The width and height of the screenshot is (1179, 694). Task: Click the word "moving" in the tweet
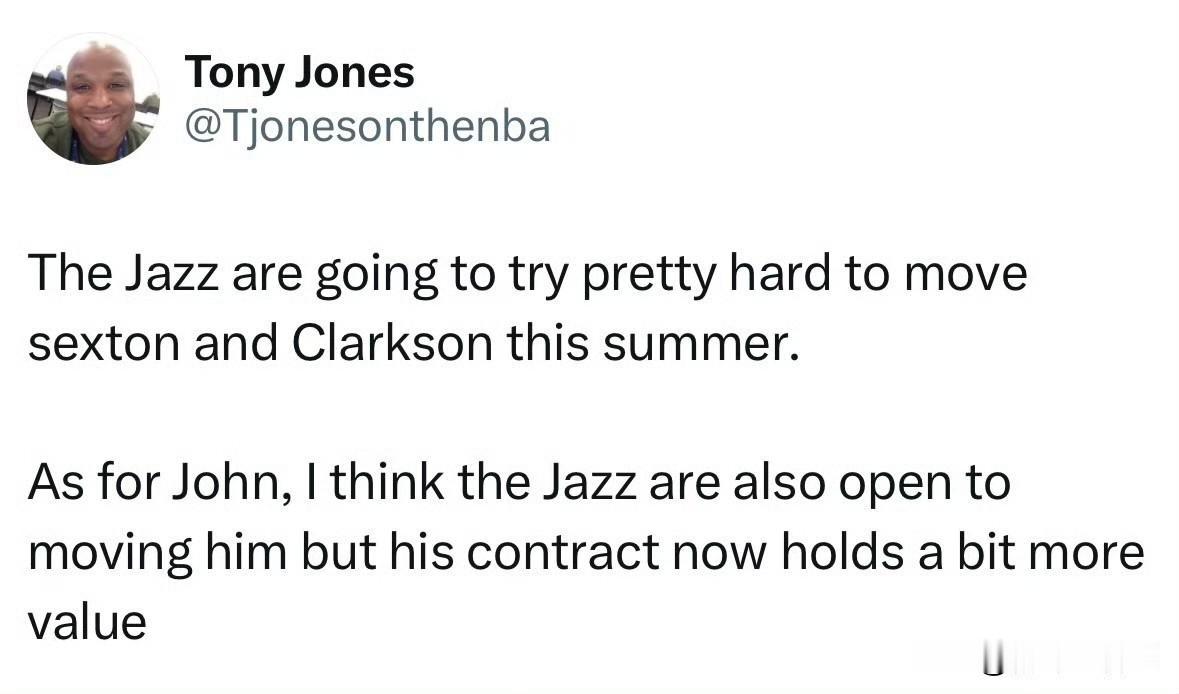coord(111,554)
